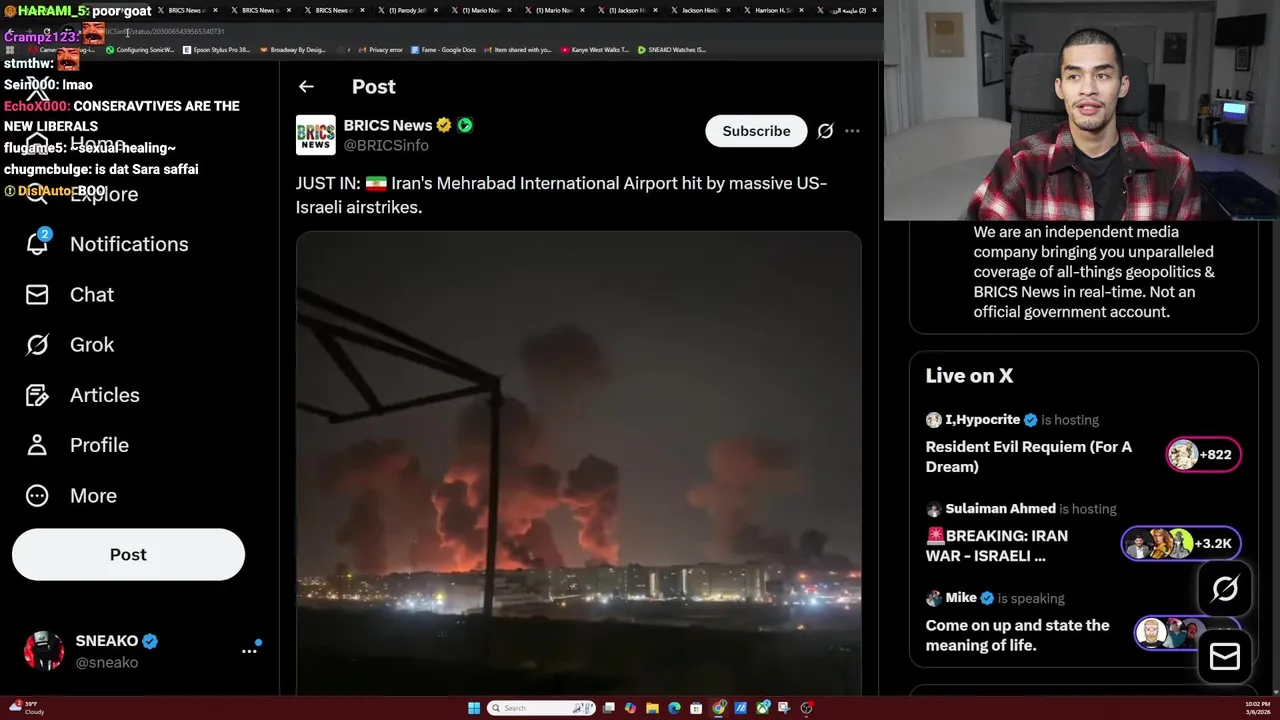Viewport: 1280px width, 720px height.
Task: Open Copilot icon on the taskbar
Action: (630, 708)
